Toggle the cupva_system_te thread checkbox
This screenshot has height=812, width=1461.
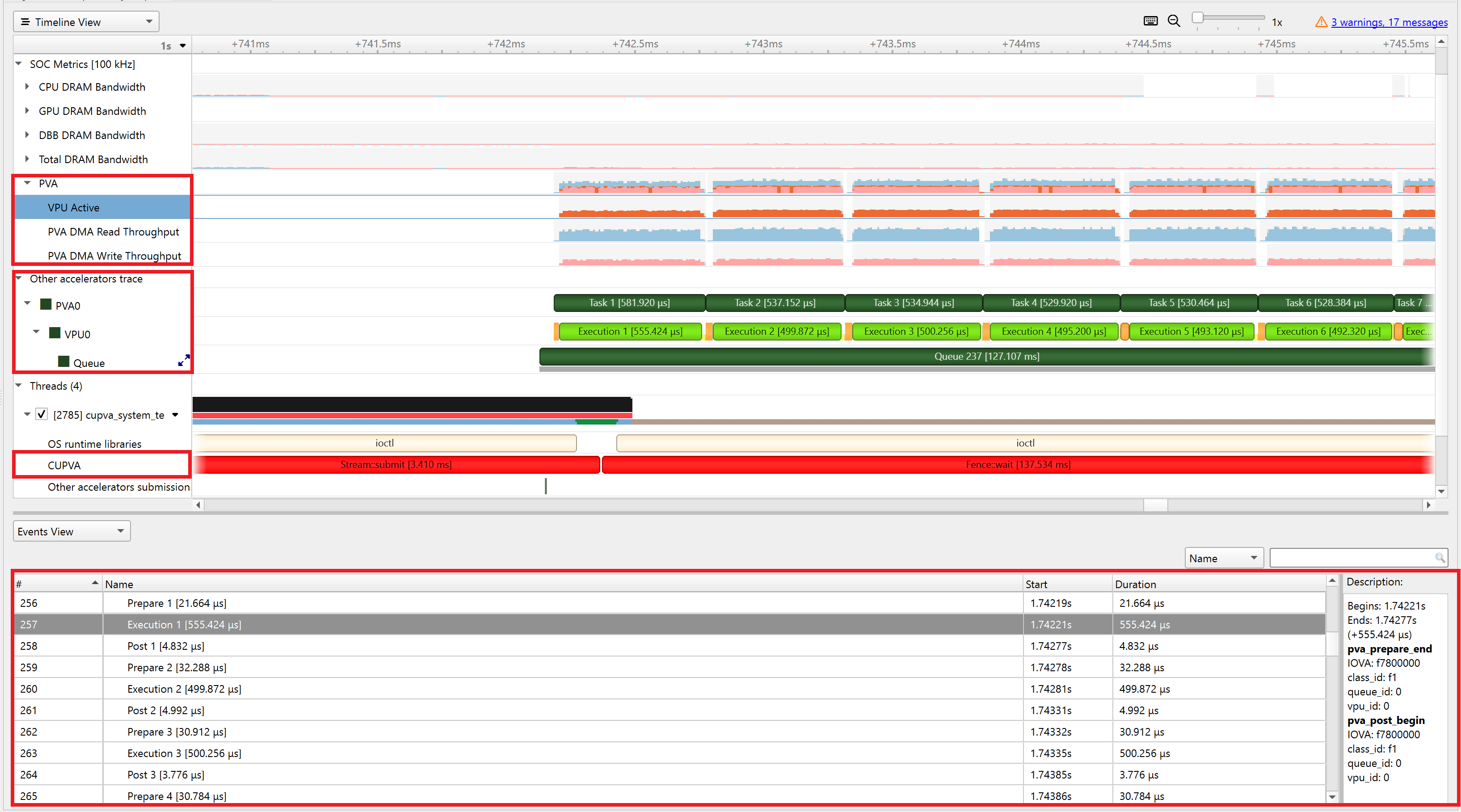pyautogui.click(x=42, y=414)
